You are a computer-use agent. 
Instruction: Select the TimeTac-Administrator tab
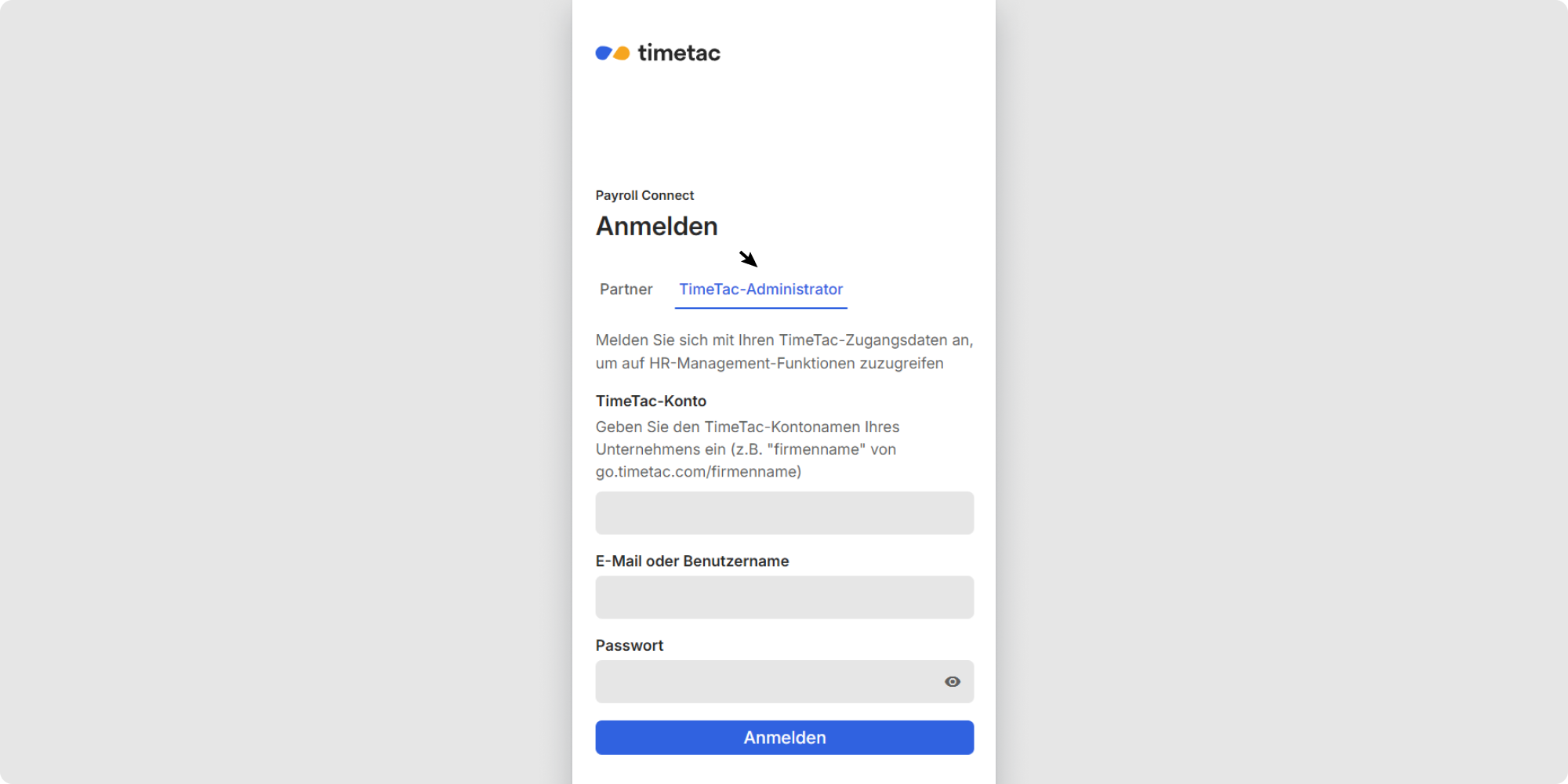tap(760, 289)
